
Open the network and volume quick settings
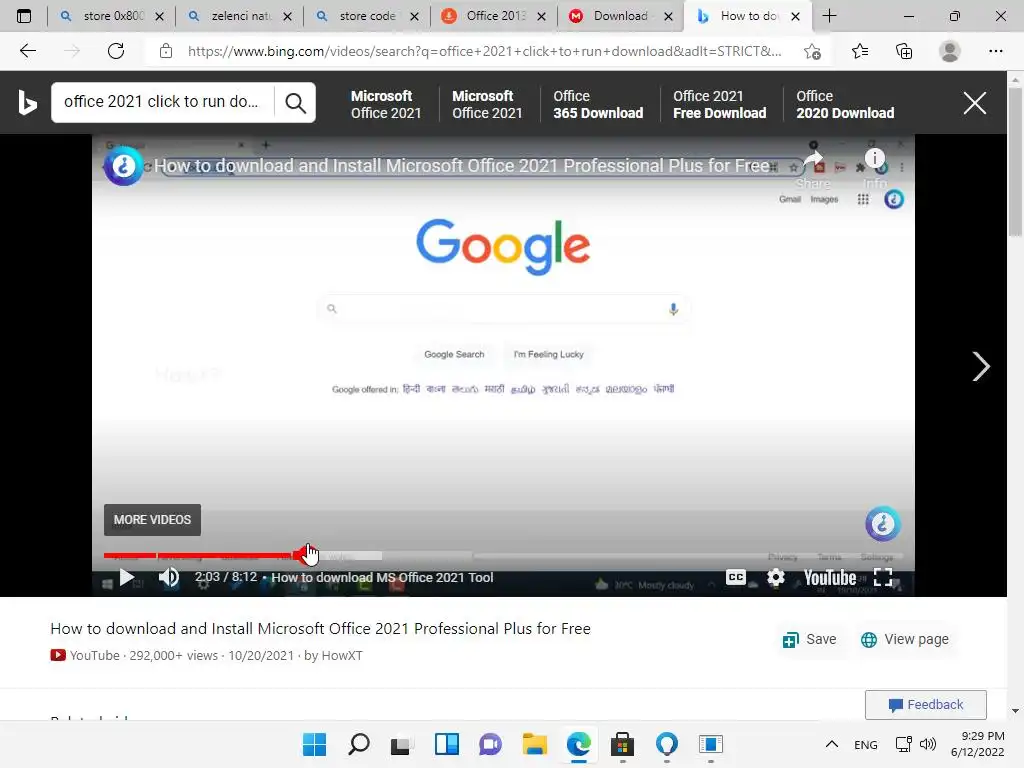[916, 744]
